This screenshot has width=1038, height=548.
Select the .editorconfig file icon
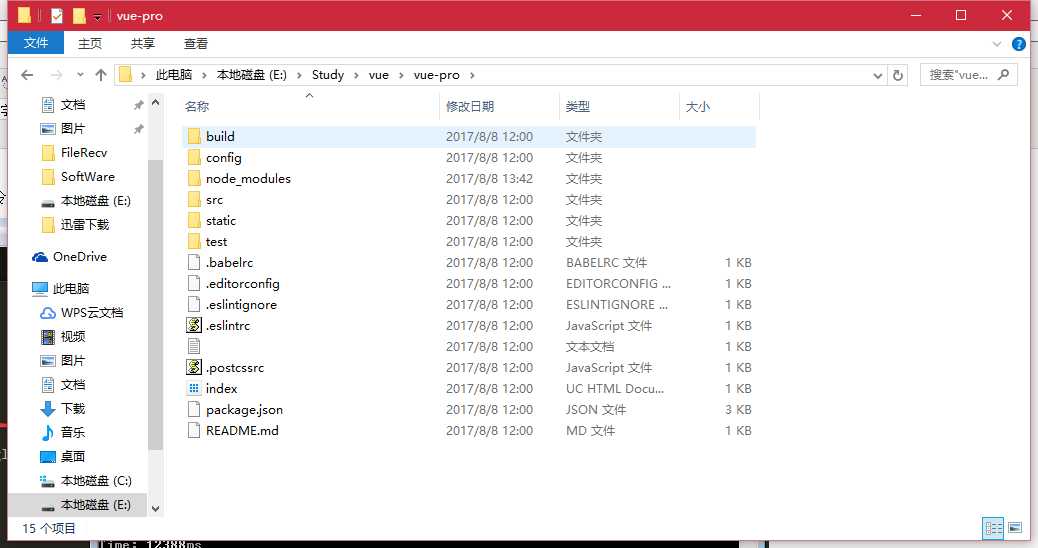194,283
